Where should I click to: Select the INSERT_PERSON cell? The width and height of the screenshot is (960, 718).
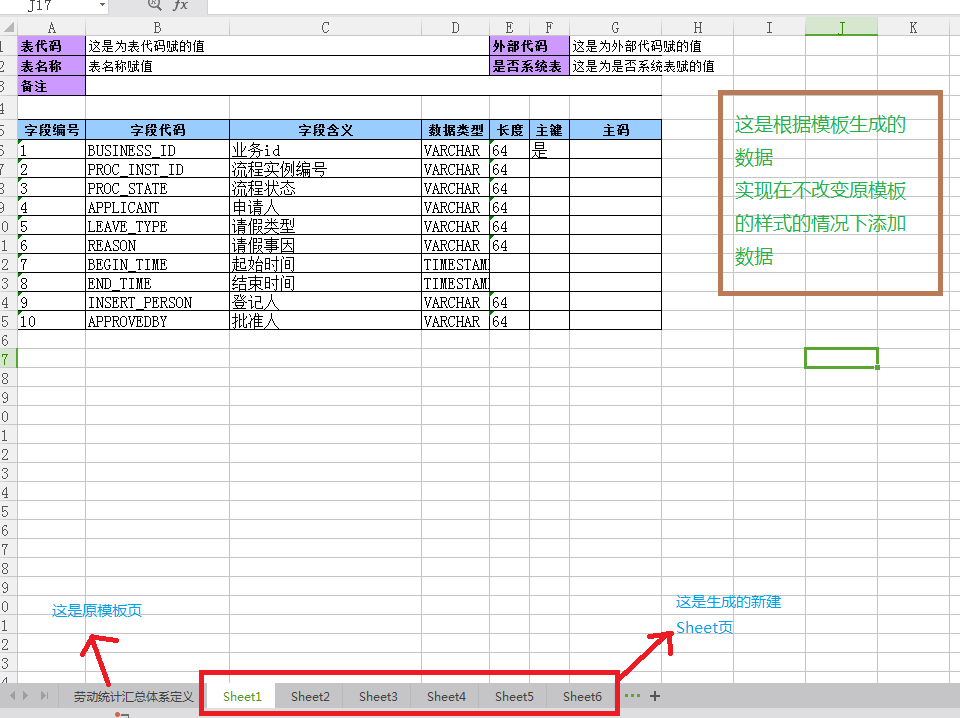click(x=157, y=302)
